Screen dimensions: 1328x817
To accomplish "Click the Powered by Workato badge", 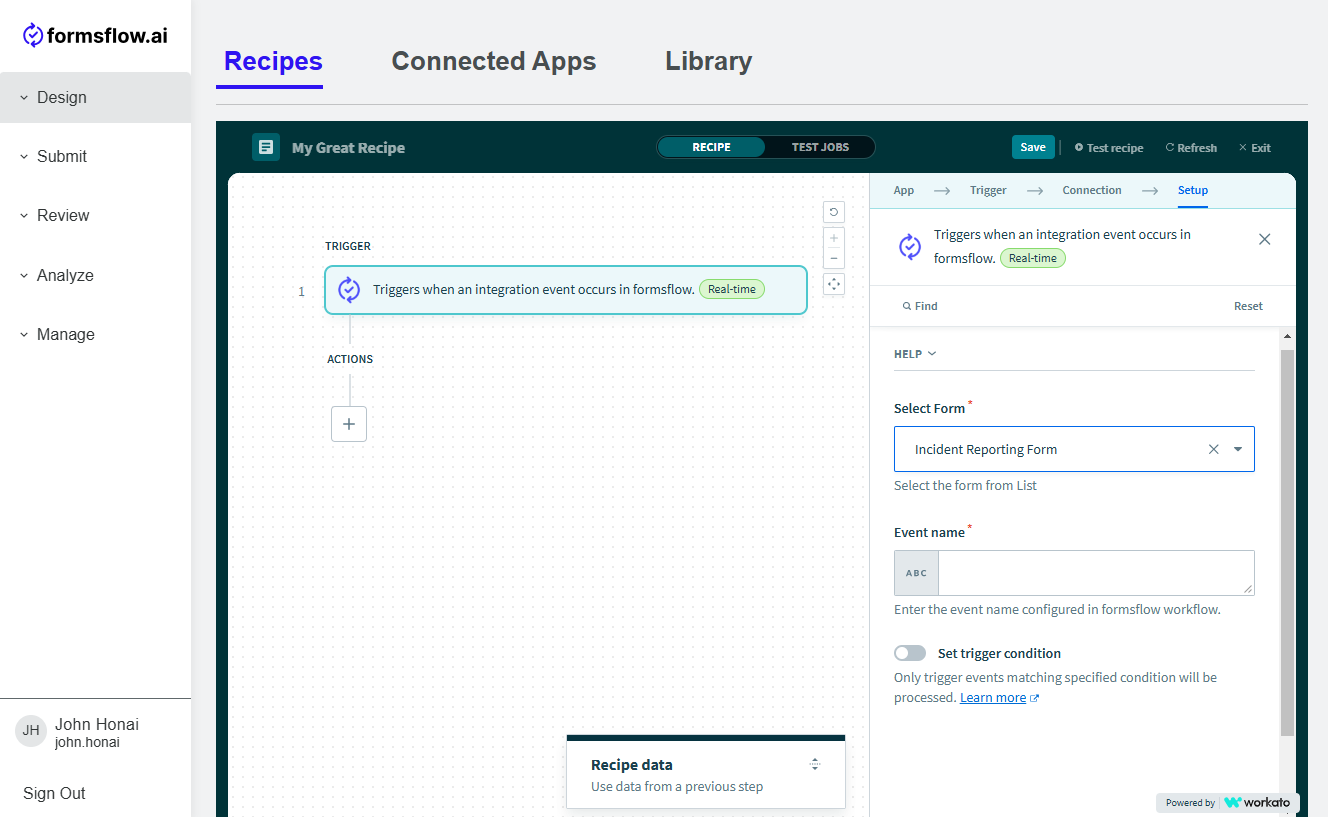I will pyautogui.click(x=1229, y=802).
